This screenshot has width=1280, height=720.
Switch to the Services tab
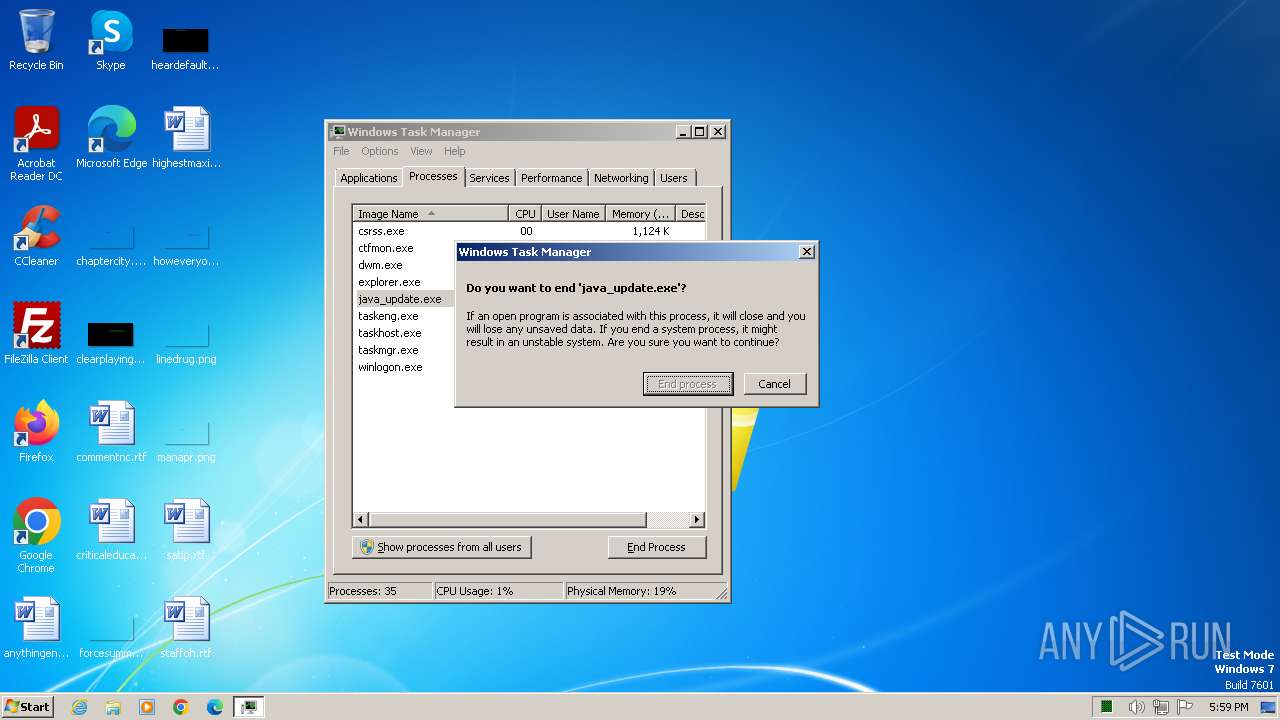click(x=490, y=178)
